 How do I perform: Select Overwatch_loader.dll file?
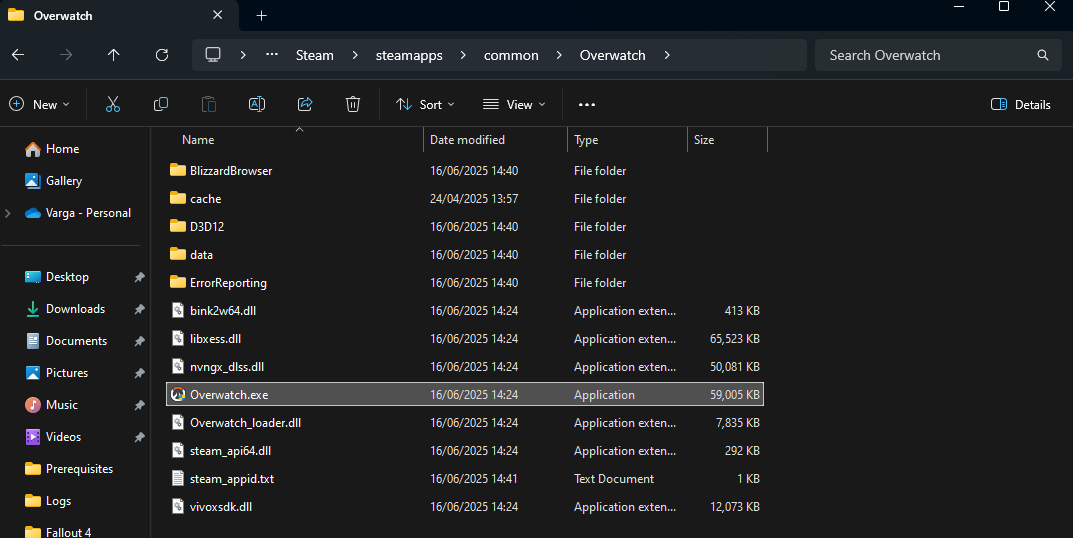(x=465, y=423)
